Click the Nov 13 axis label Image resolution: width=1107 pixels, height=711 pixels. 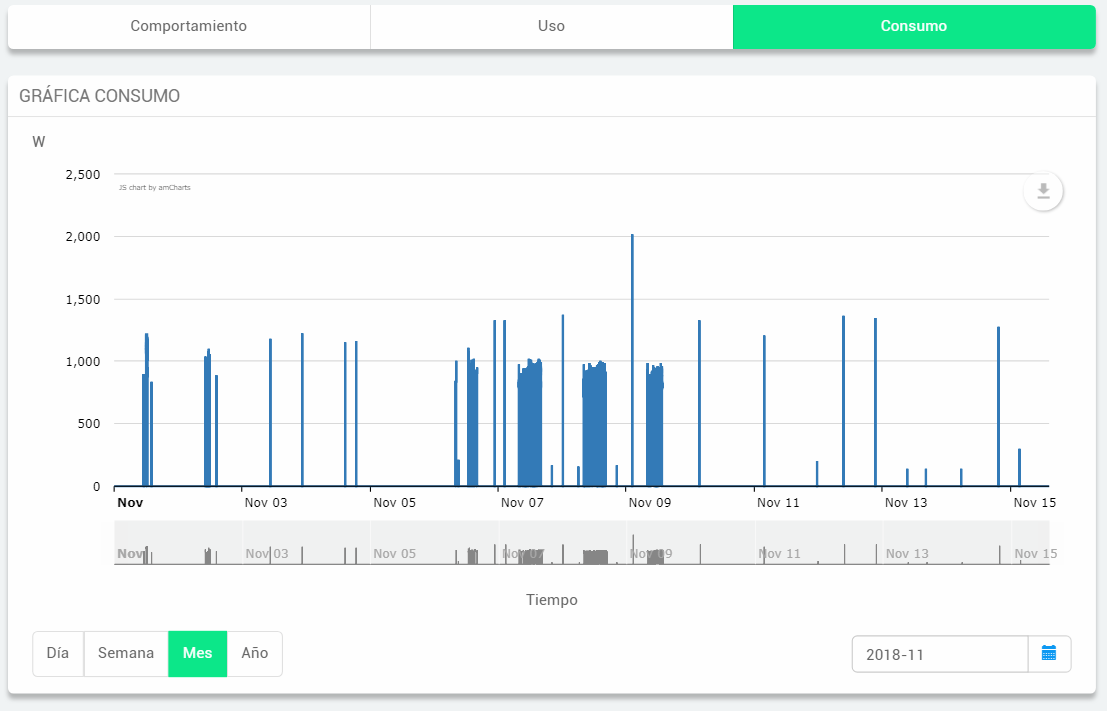pyautogui.click(x=906, y=503)
